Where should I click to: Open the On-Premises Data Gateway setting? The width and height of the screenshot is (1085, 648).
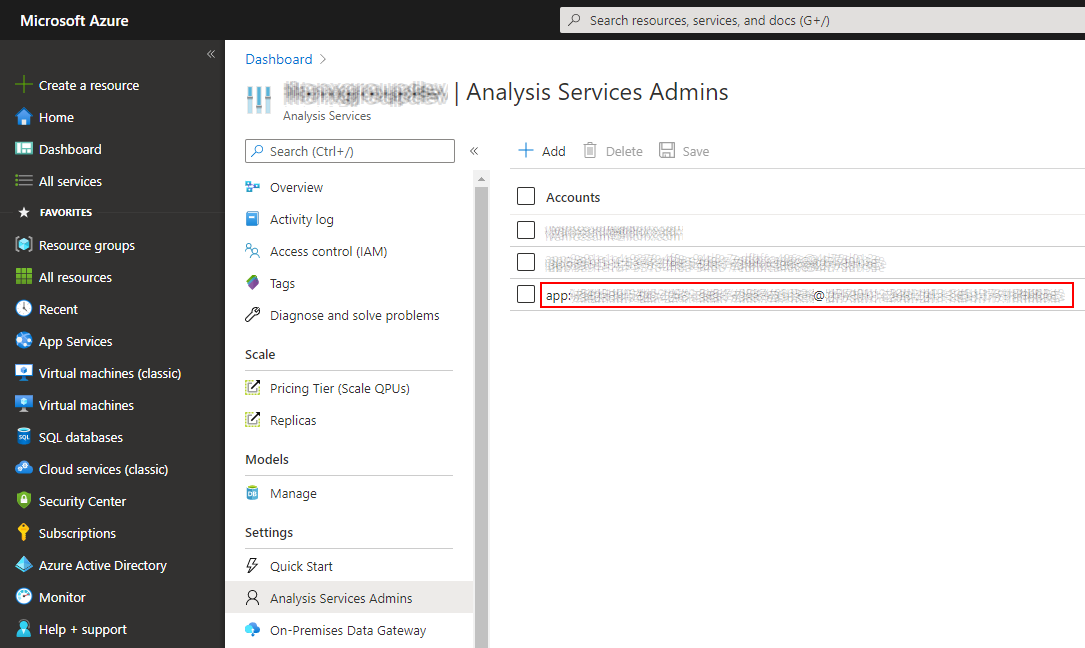point(347,630)
